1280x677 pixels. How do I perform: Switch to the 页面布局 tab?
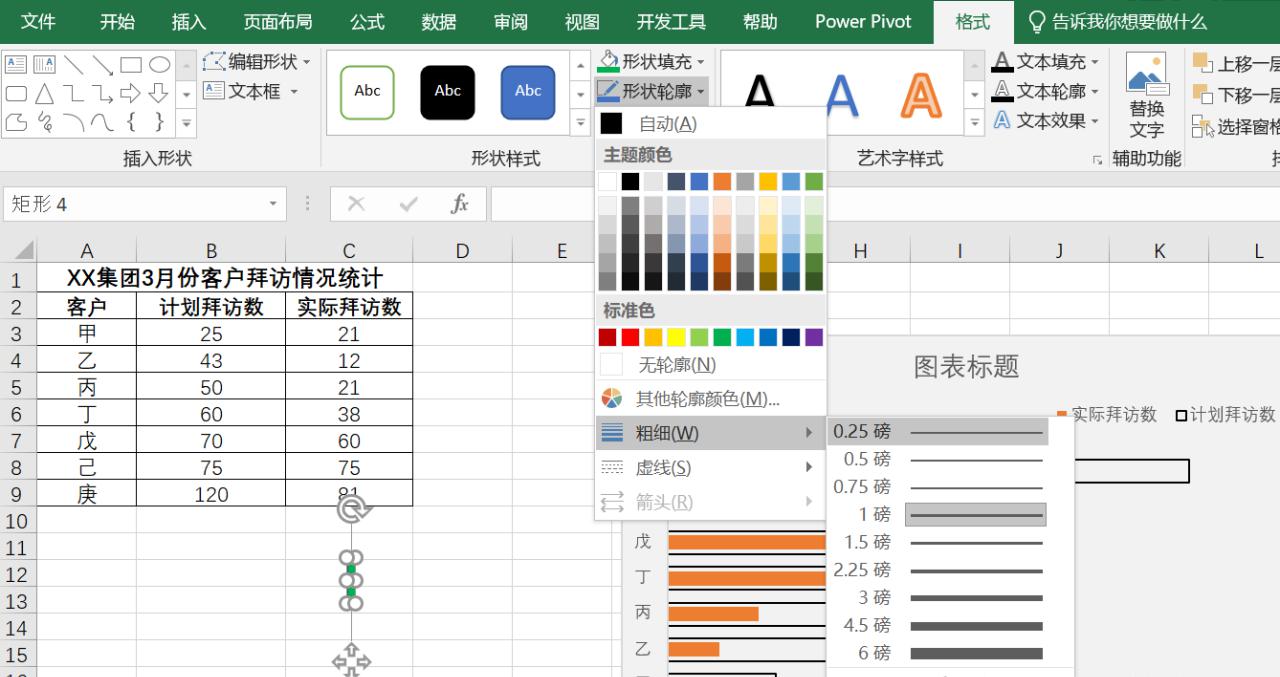pyautogui.click(x=278, y=22)
